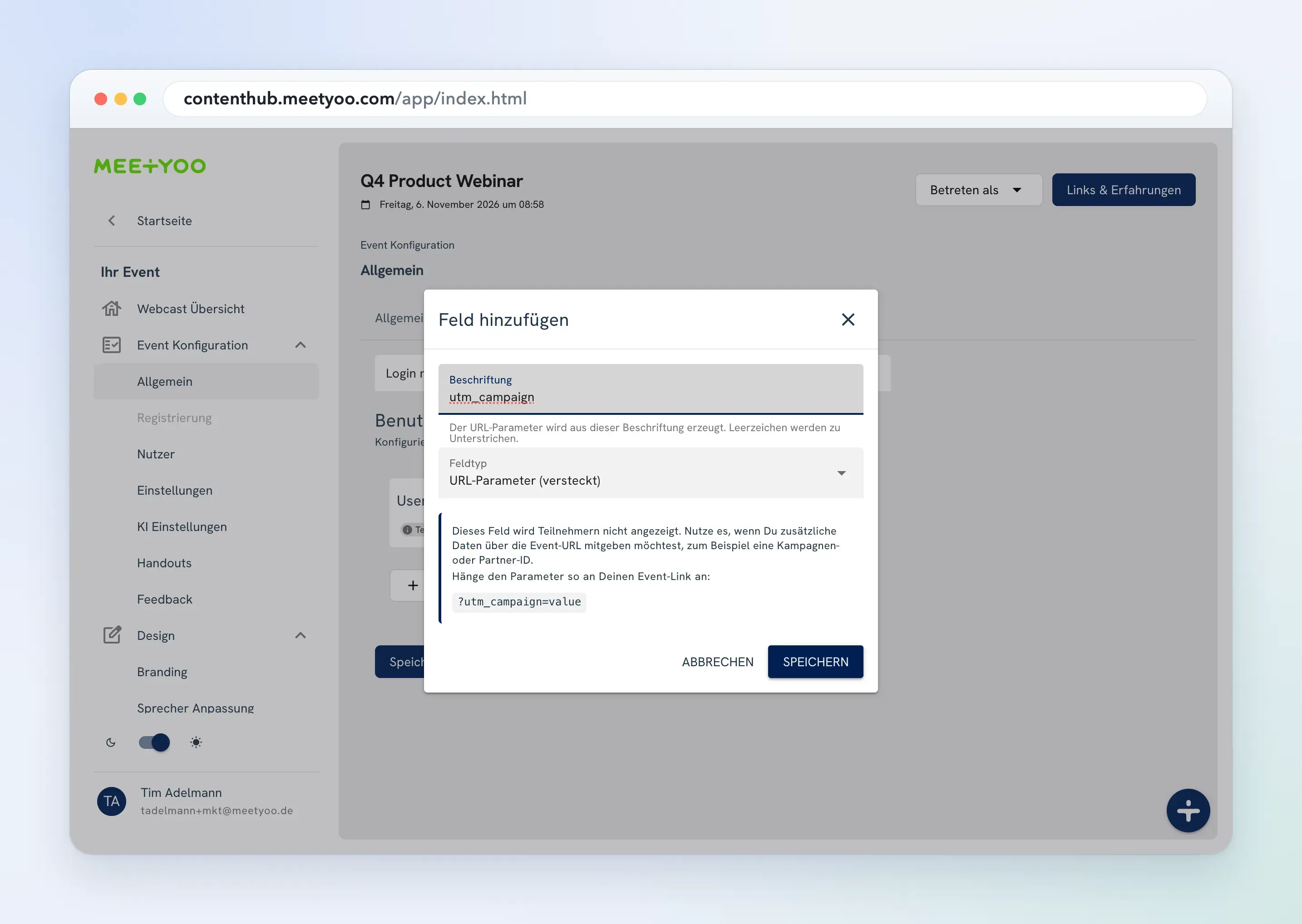Click the Design edit pencil icon

coord(112,635)
